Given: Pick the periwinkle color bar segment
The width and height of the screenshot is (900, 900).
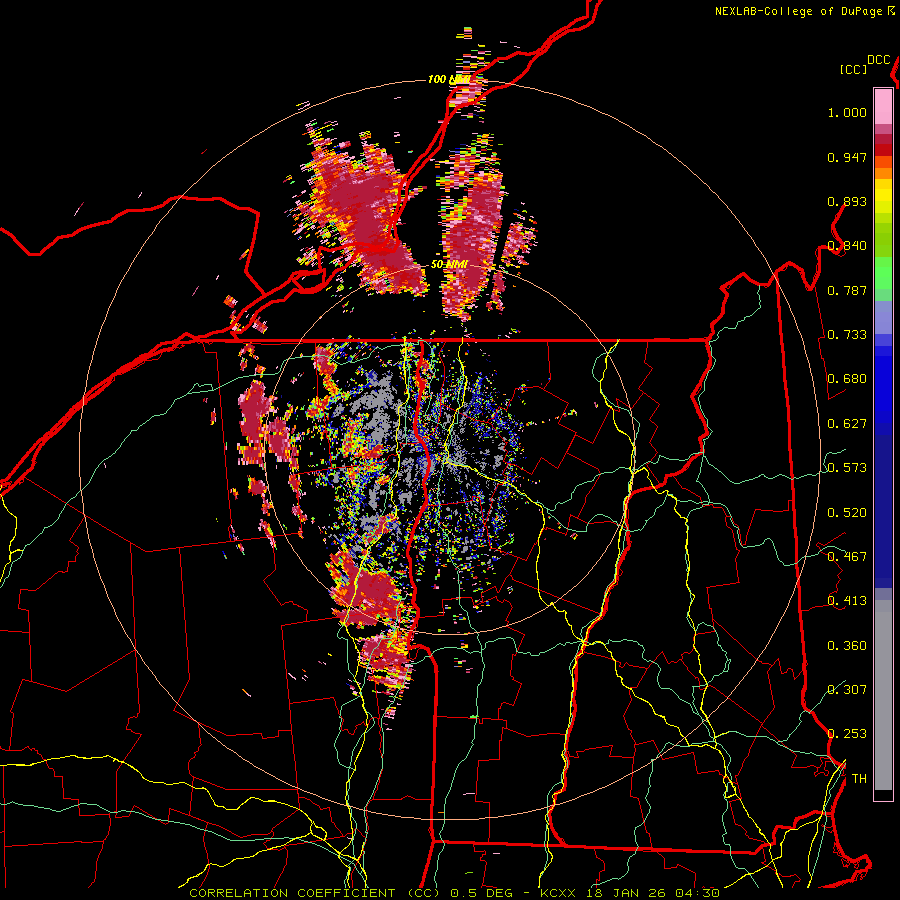Looking at the screenshot, I should point(883,317).
